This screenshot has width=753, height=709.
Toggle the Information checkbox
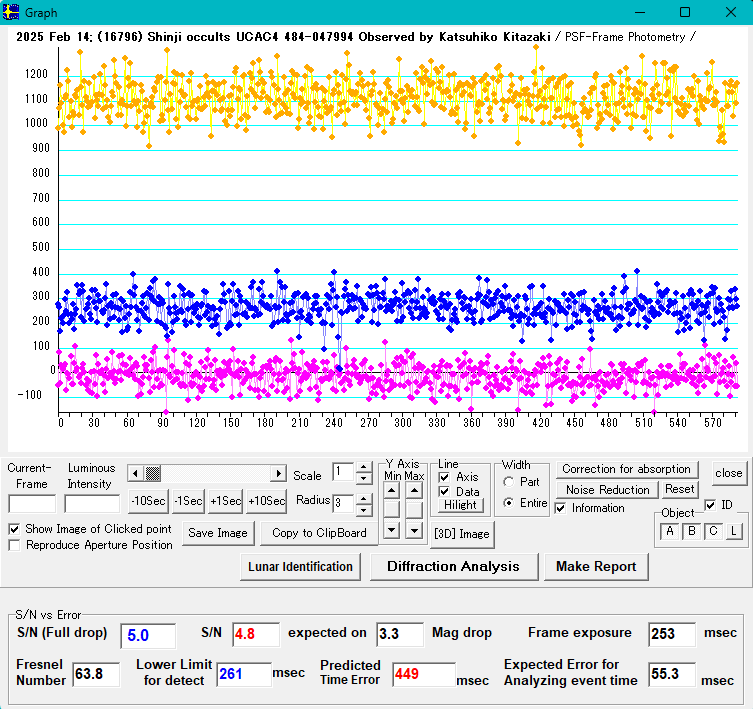[x=561, y=508]
